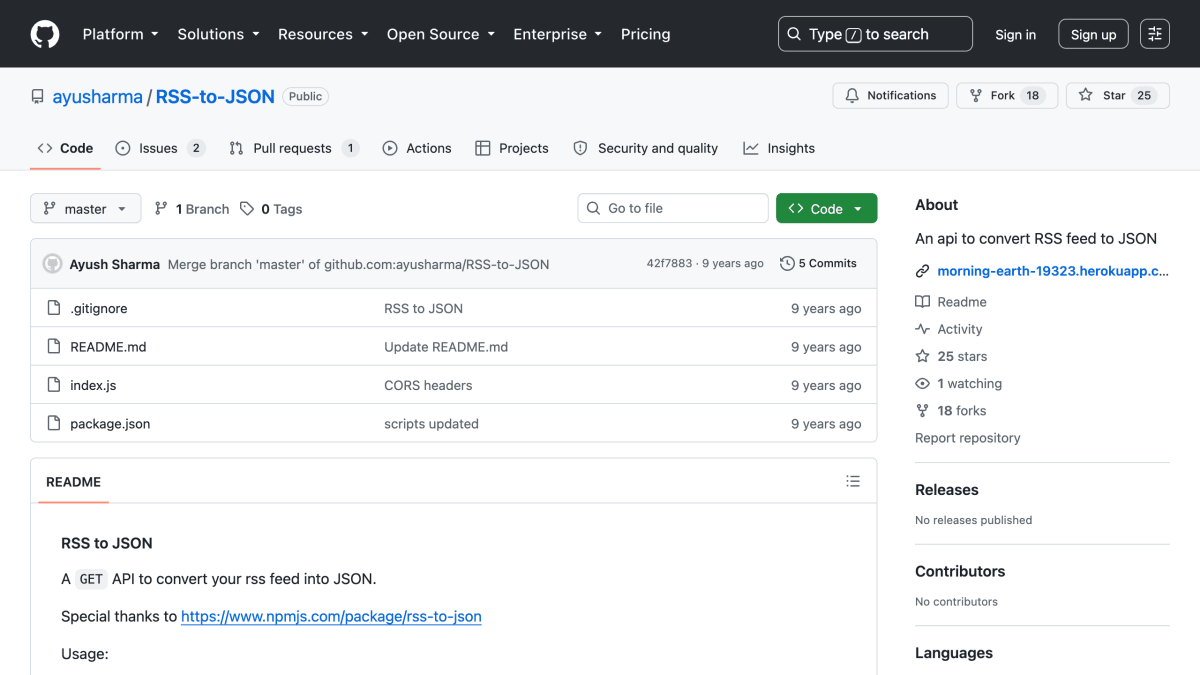Image resolution: width=1200 pixels, height=675 pixels.
Task: Click the fork icon beside 18 forks
Action: pos(923,410)
